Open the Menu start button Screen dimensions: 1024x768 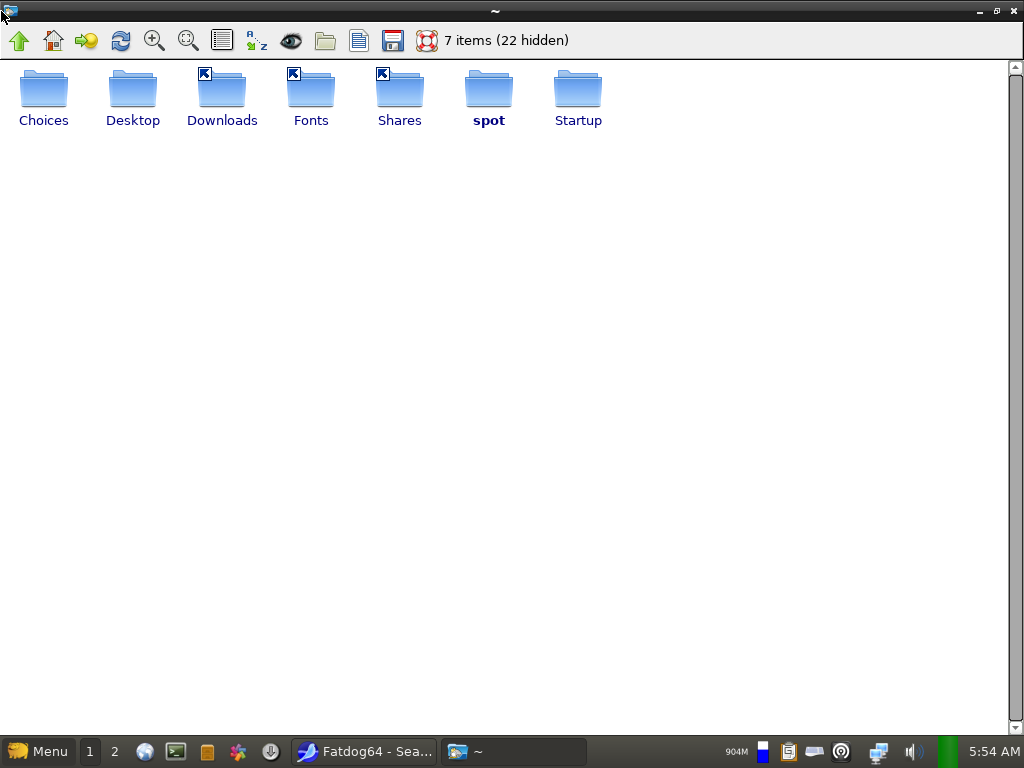pos(38,752)
